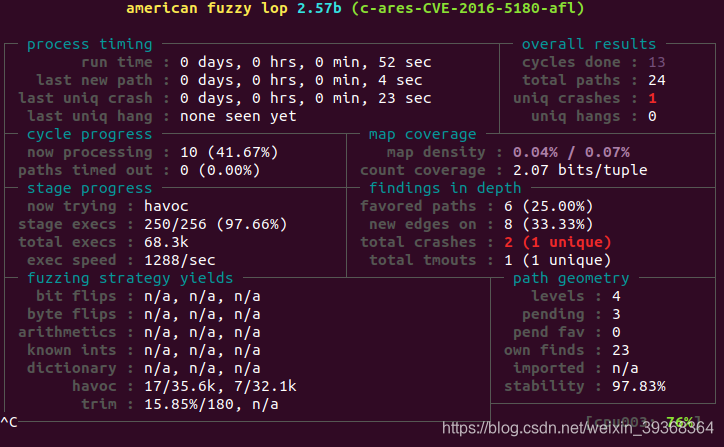This screenshot has height=447, width=724.
Task: Click the now trying value 'havoc'
Action: coord(166,206)
